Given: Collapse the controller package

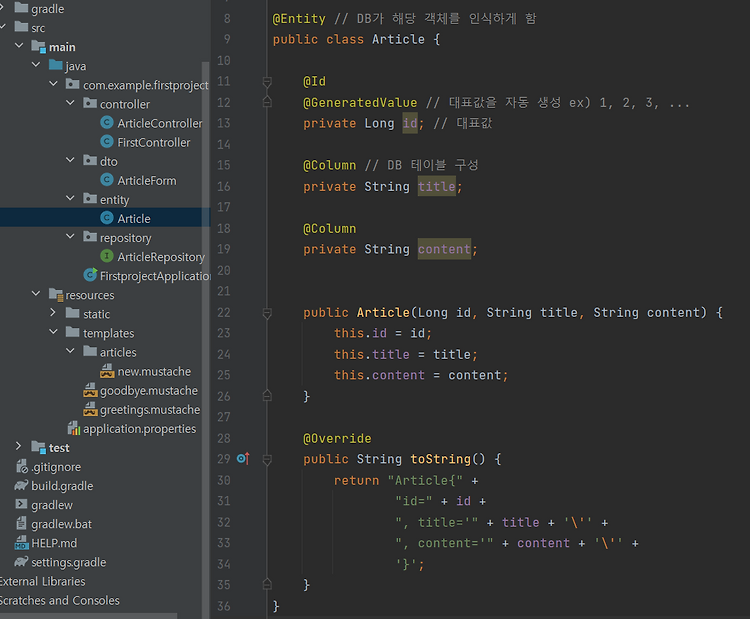Looking at the screenshot, I should [x=70, y=102].
